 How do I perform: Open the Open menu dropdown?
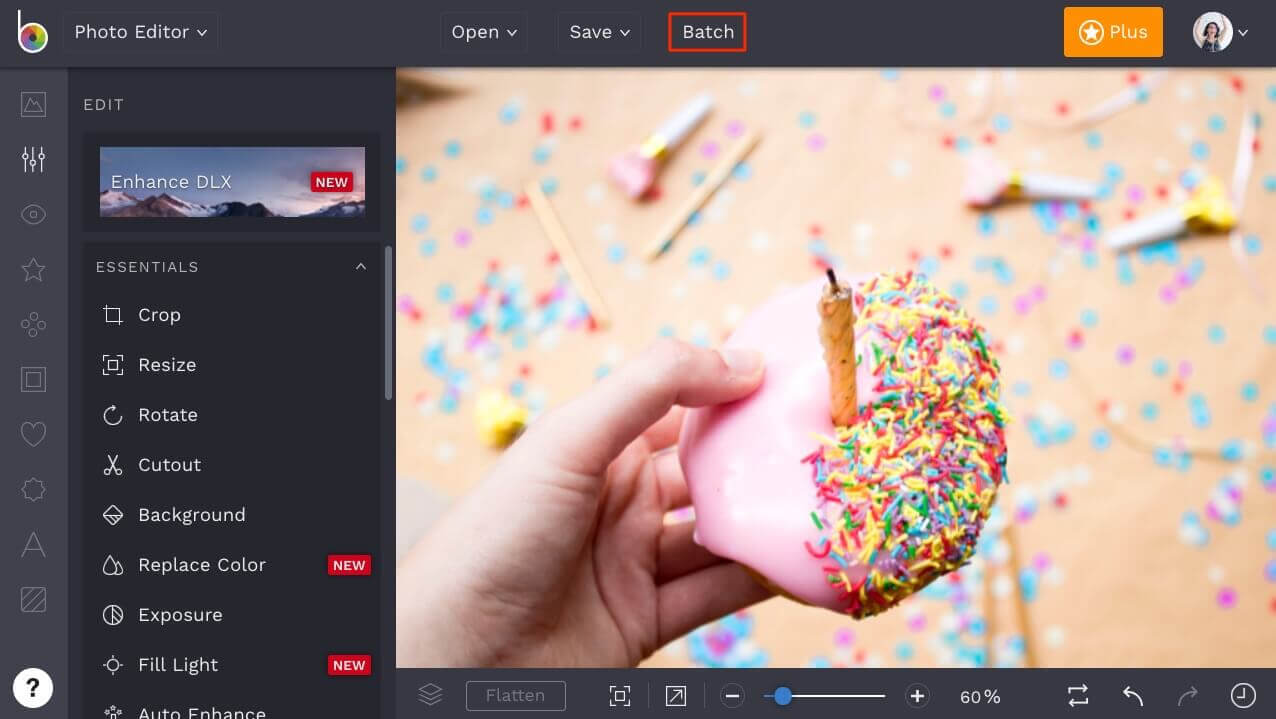click(485, 32)
